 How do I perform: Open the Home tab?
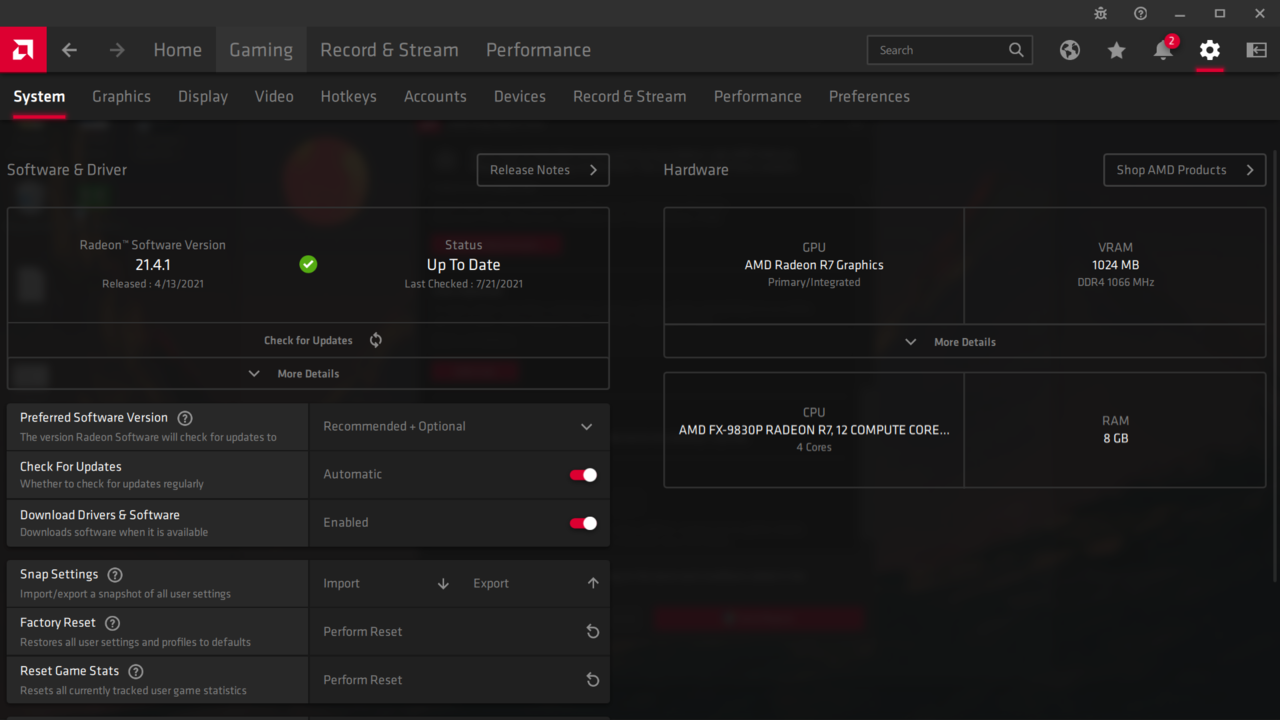point(177,50)
